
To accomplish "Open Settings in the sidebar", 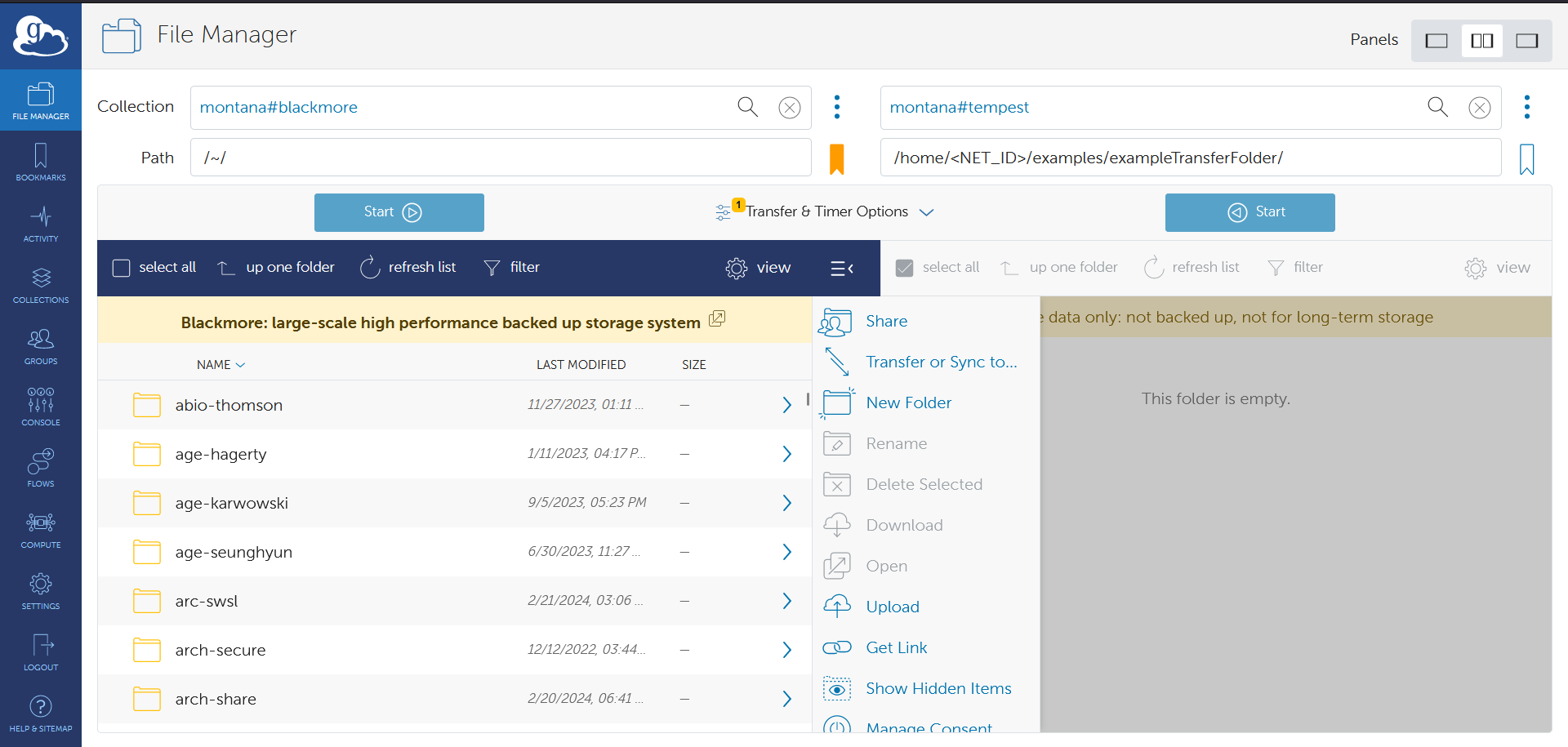I will (41, 591).
